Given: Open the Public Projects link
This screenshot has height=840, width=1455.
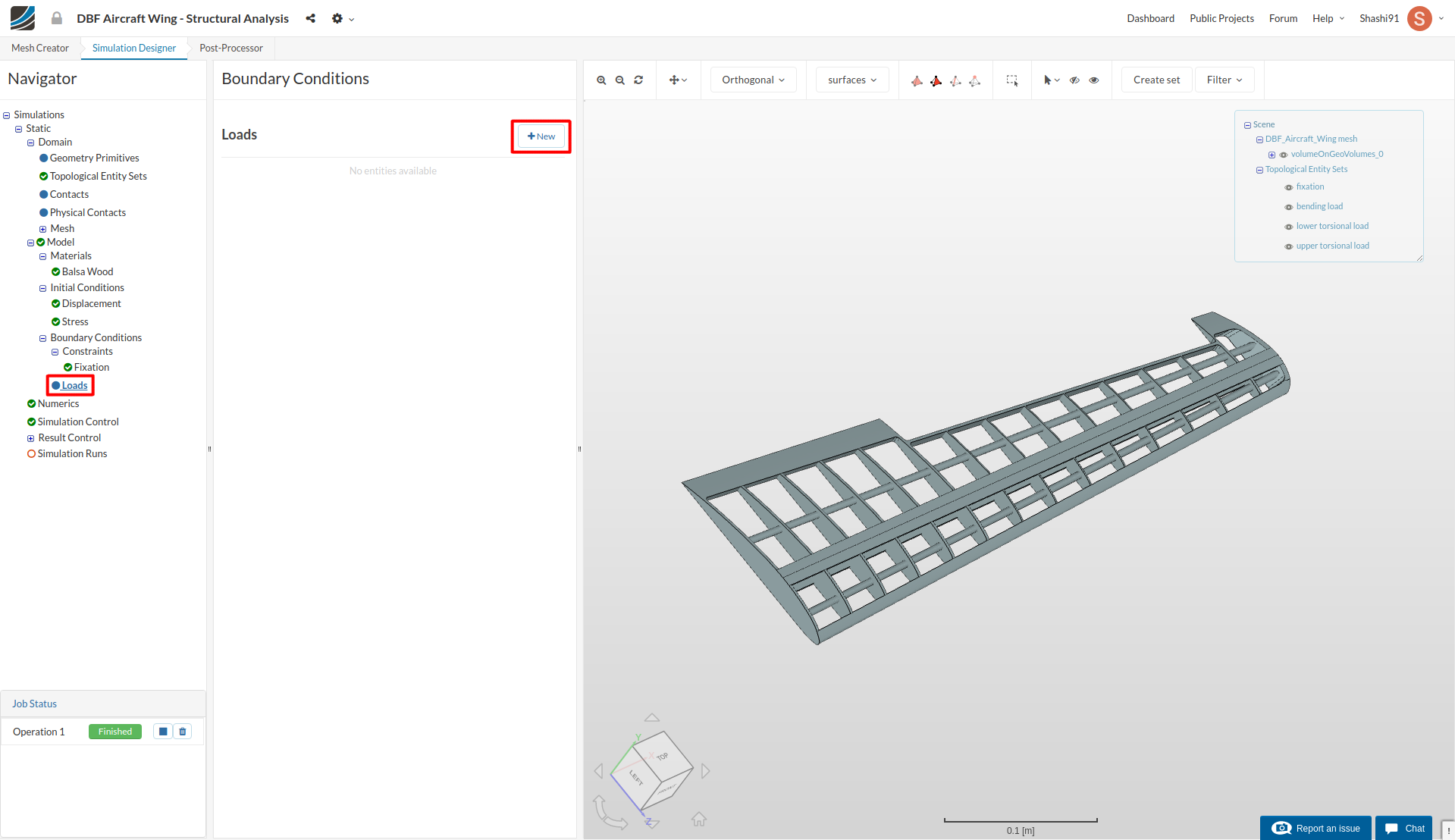Looking at the screenshot, I should [1221, 18].
